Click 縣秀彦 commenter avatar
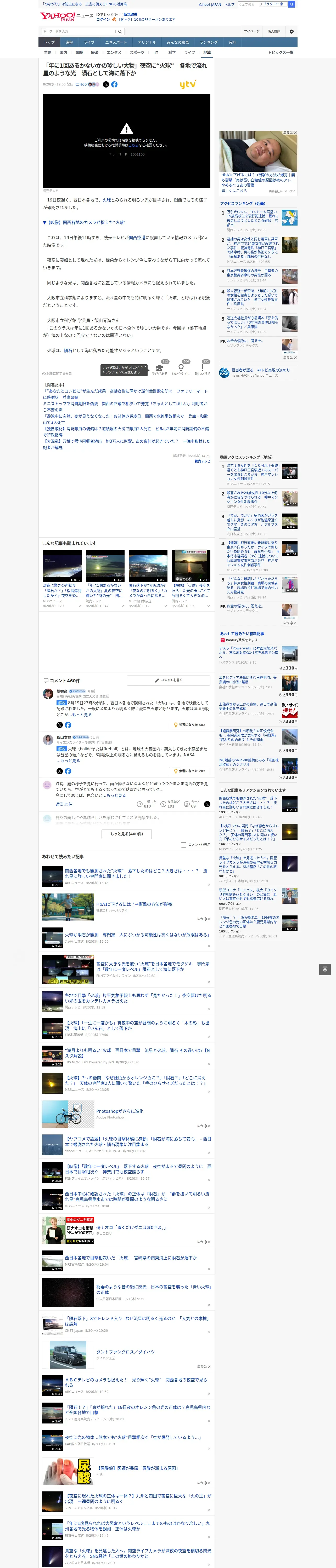Image resolution: width=336 pixels, height=1568 pixels. pos(48,693)
